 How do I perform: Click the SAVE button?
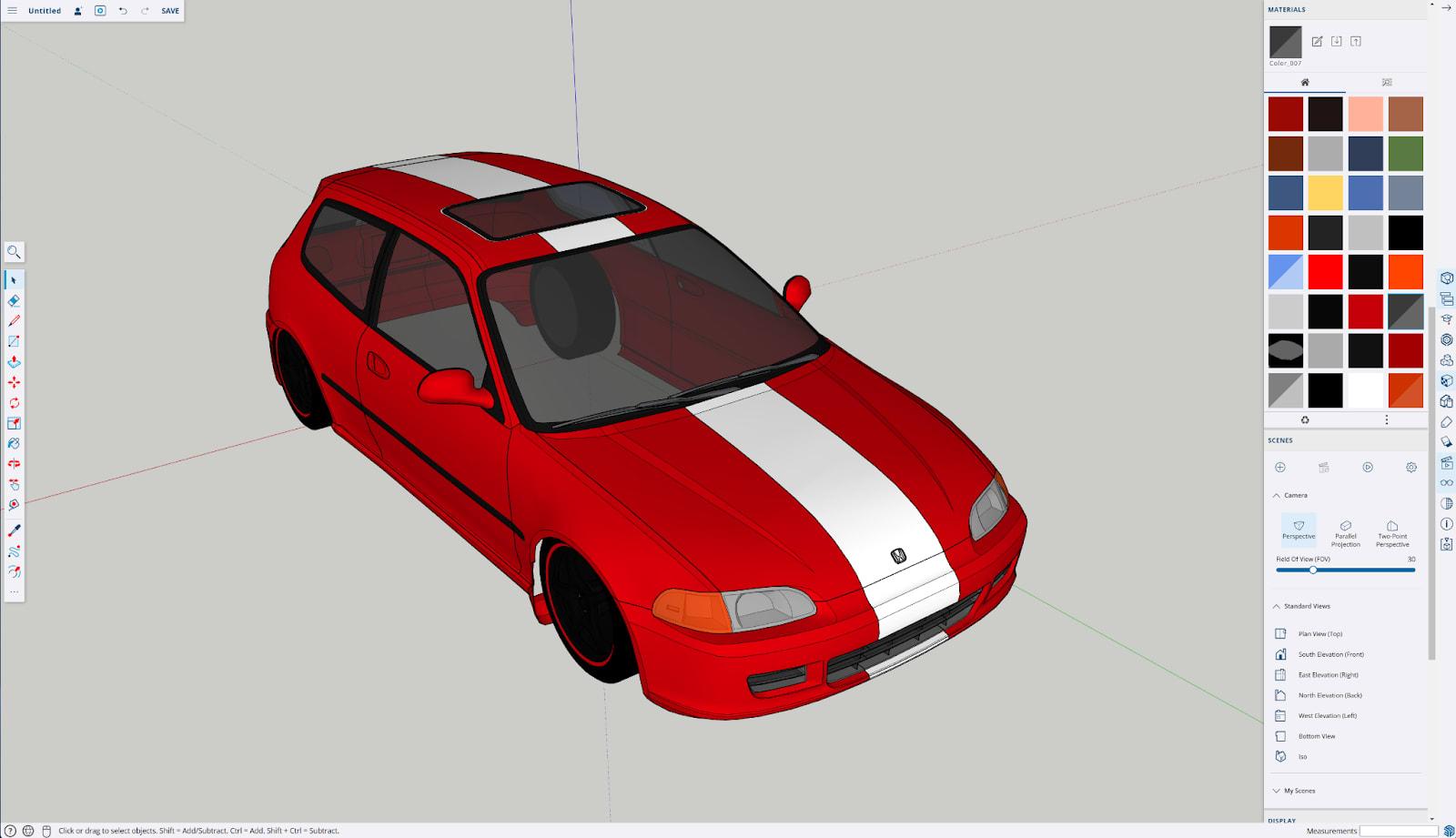point(170,11)
